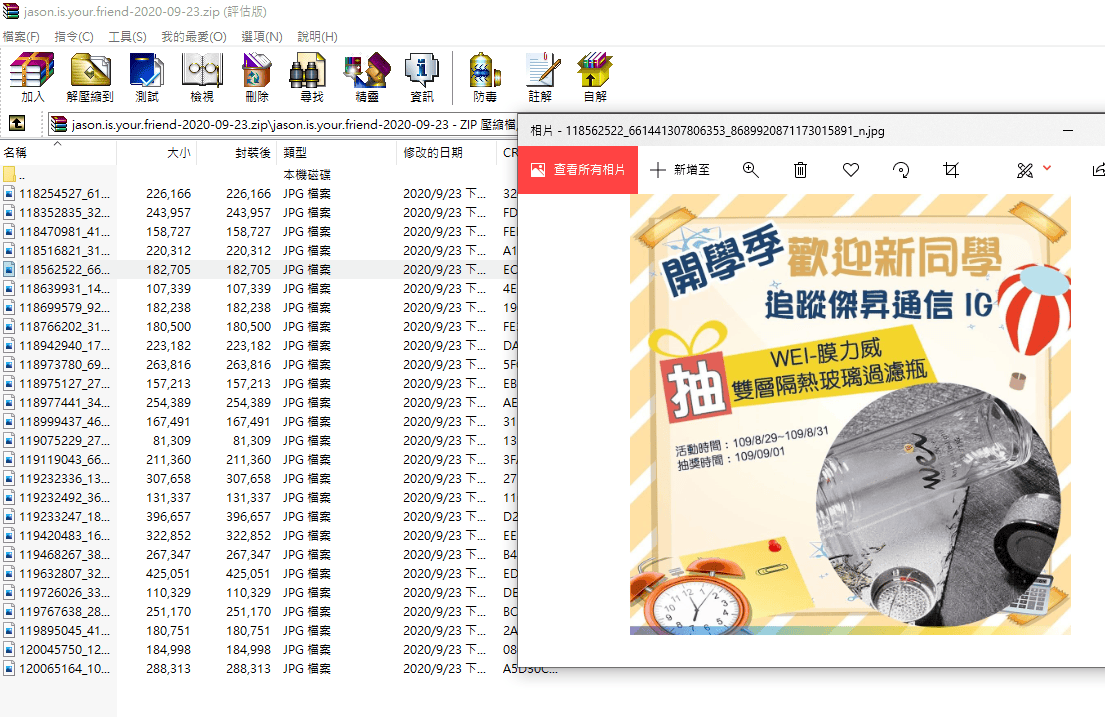The image size is (1105, 717).
Task: Click the Add (加入) toolbar icon
Action: (x=32, y=78)
